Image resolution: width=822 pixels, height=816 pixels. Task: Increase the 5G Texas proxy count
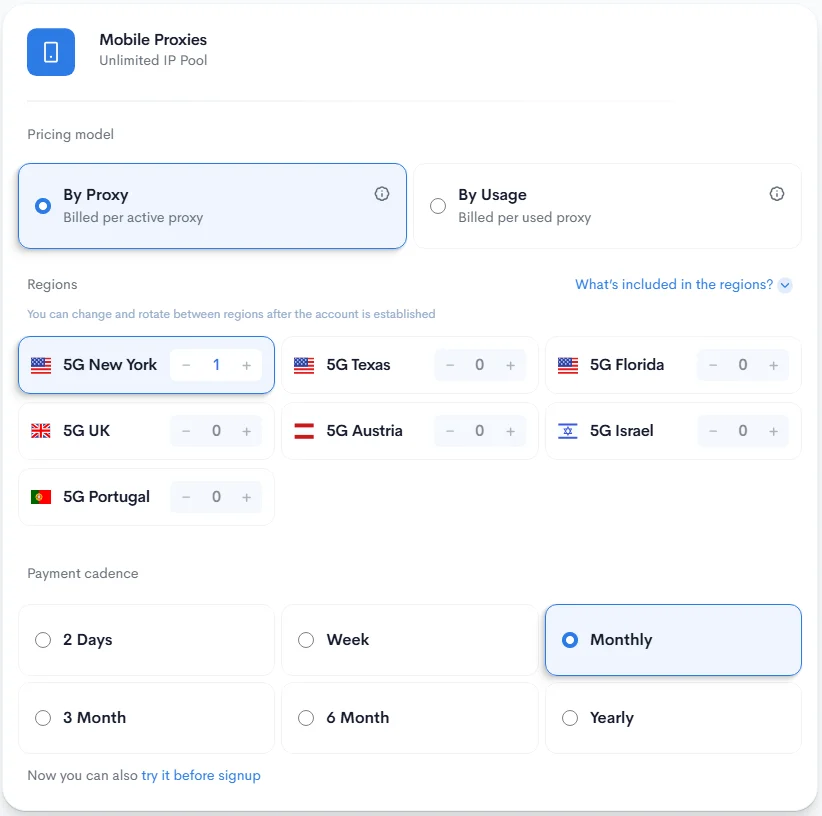pos(511,365)
